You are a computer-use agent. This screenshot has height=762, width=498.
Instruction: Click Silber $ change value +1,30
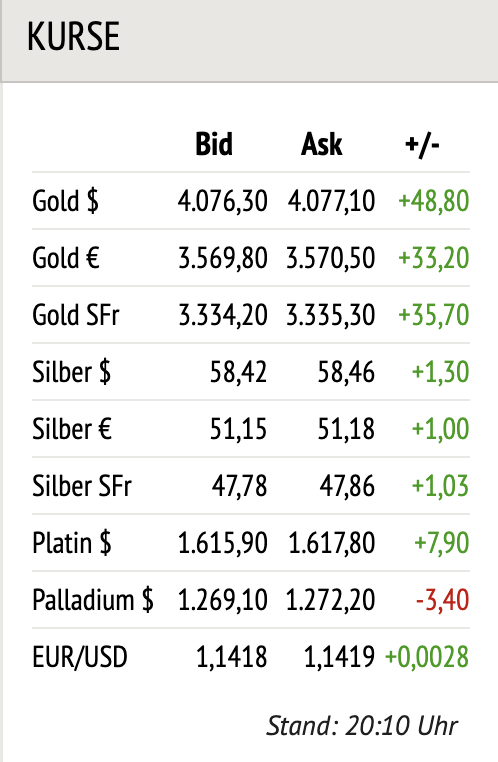point(440,372)
